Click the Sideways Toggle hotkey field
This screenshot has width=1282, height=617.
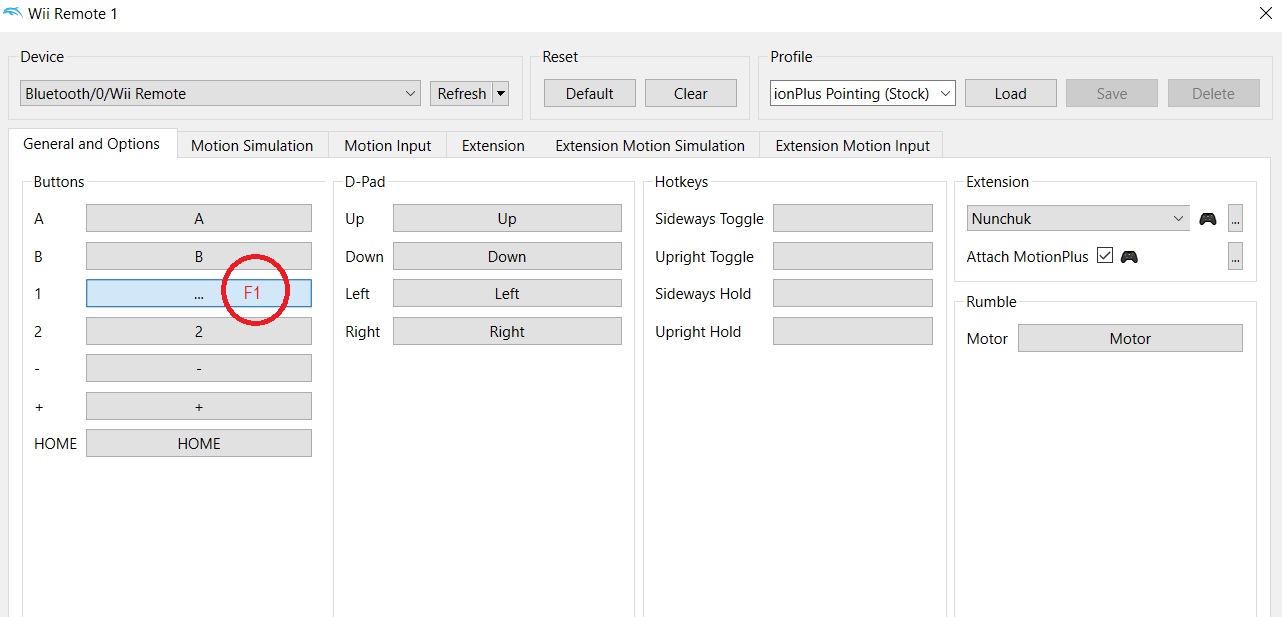[853, 218]
